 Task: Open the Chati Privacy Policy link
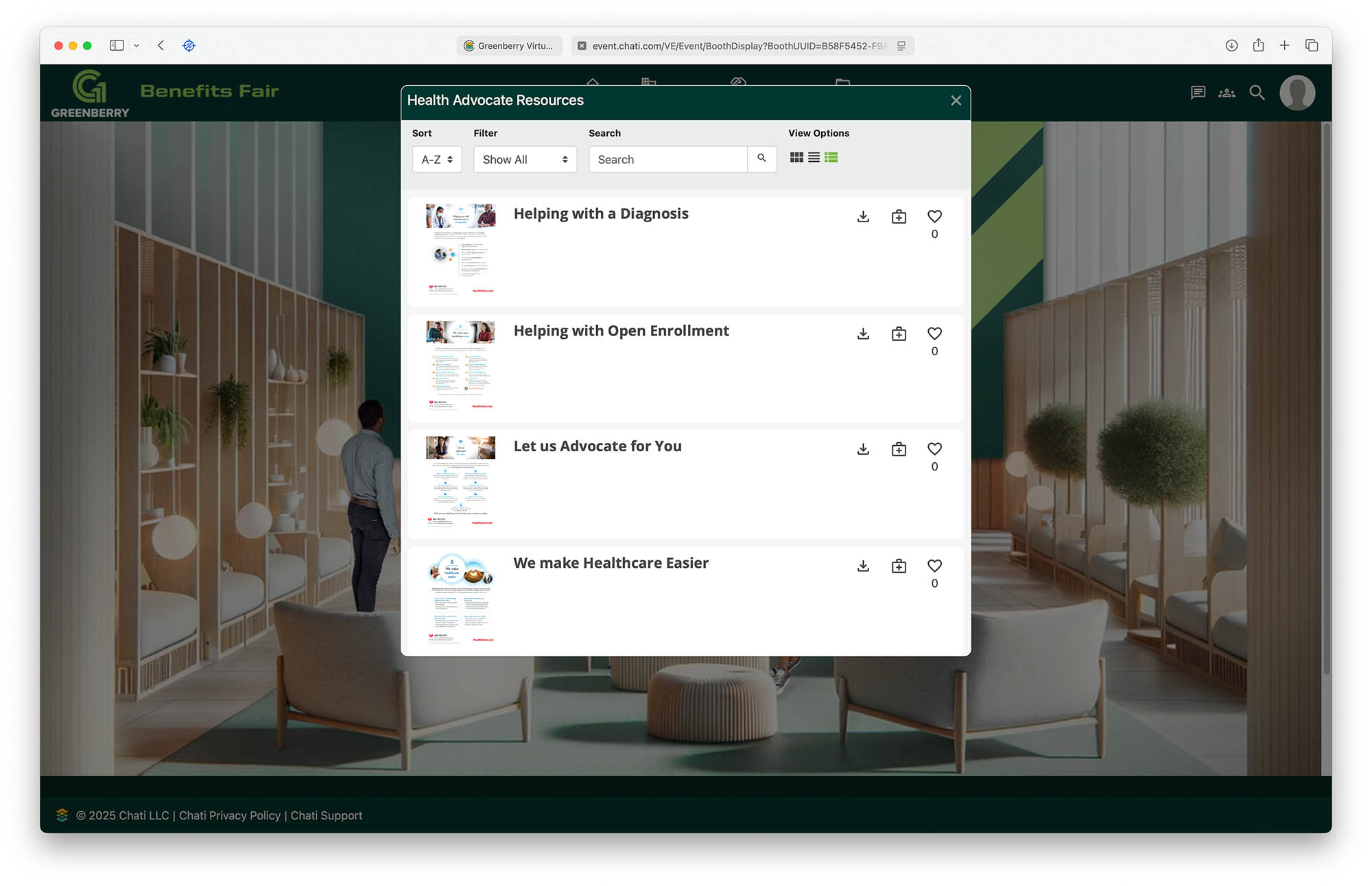230,815
